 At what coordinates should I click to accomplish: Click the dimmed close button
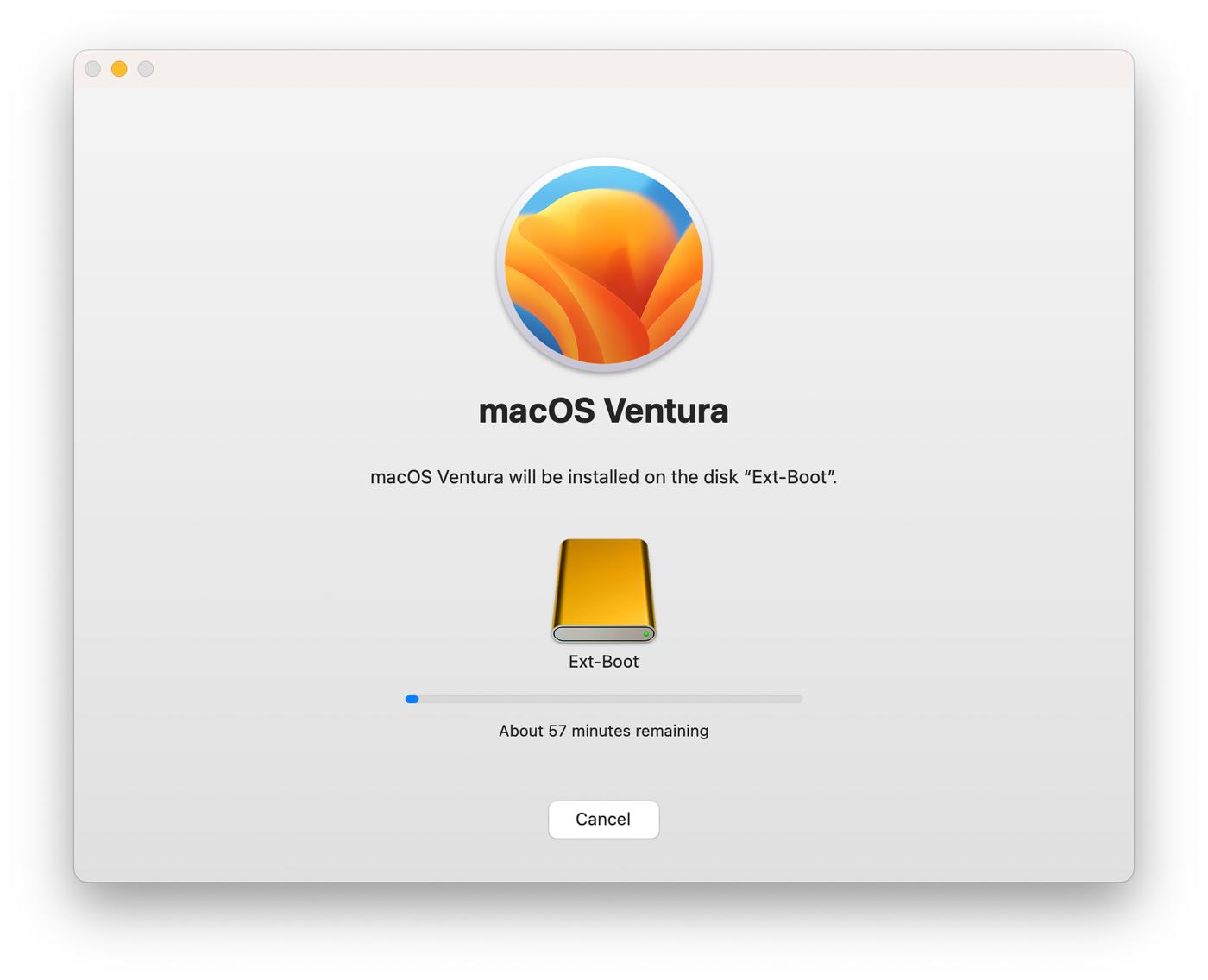pos(91,68)
